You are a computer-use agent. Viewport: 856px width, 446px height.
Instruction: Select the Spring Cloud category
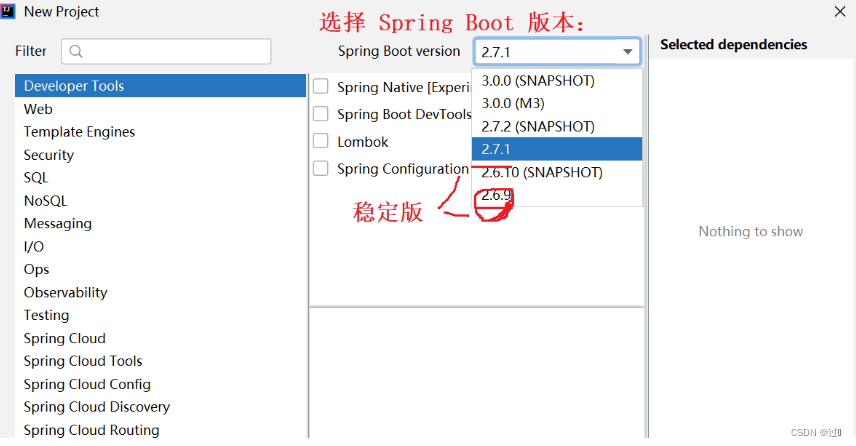[160, 338]
